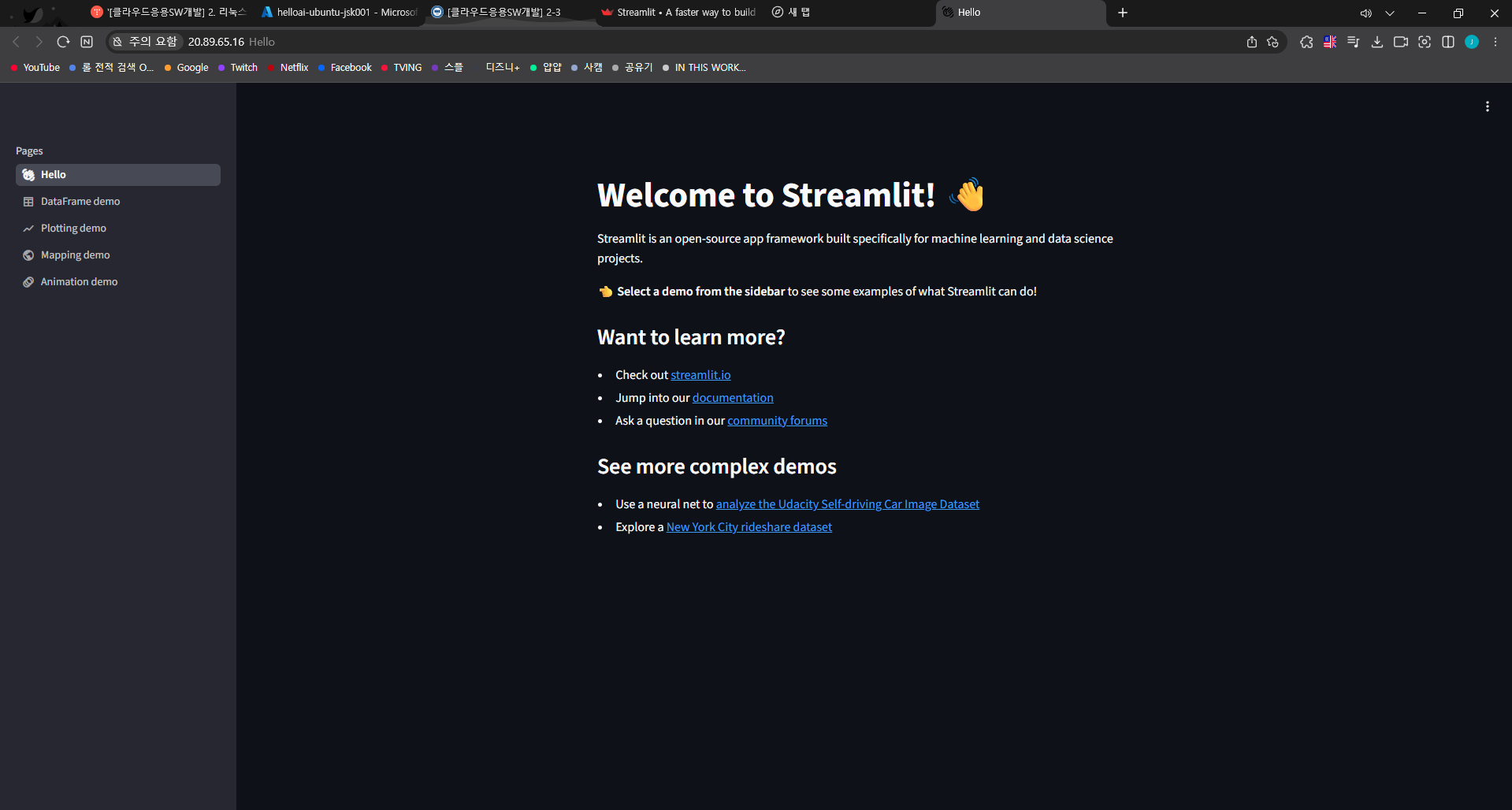
Task: Bookmark this page with the star icon
Action: [1272, 42]
